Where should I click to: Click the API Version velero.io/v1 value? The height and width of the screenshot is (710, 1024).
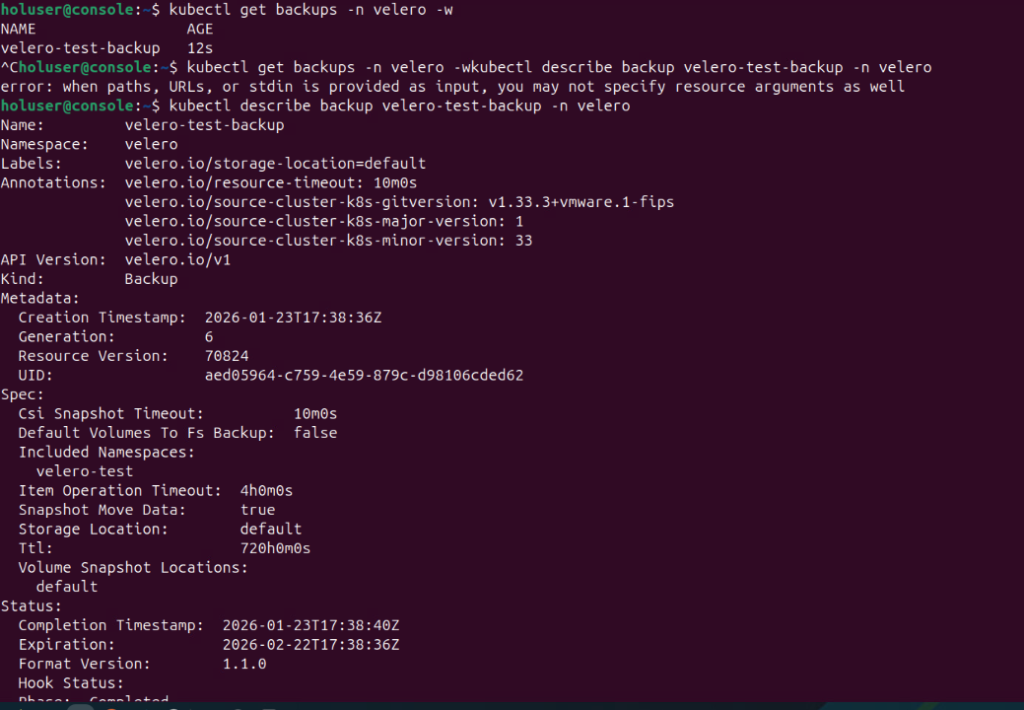tap(177, 260)
